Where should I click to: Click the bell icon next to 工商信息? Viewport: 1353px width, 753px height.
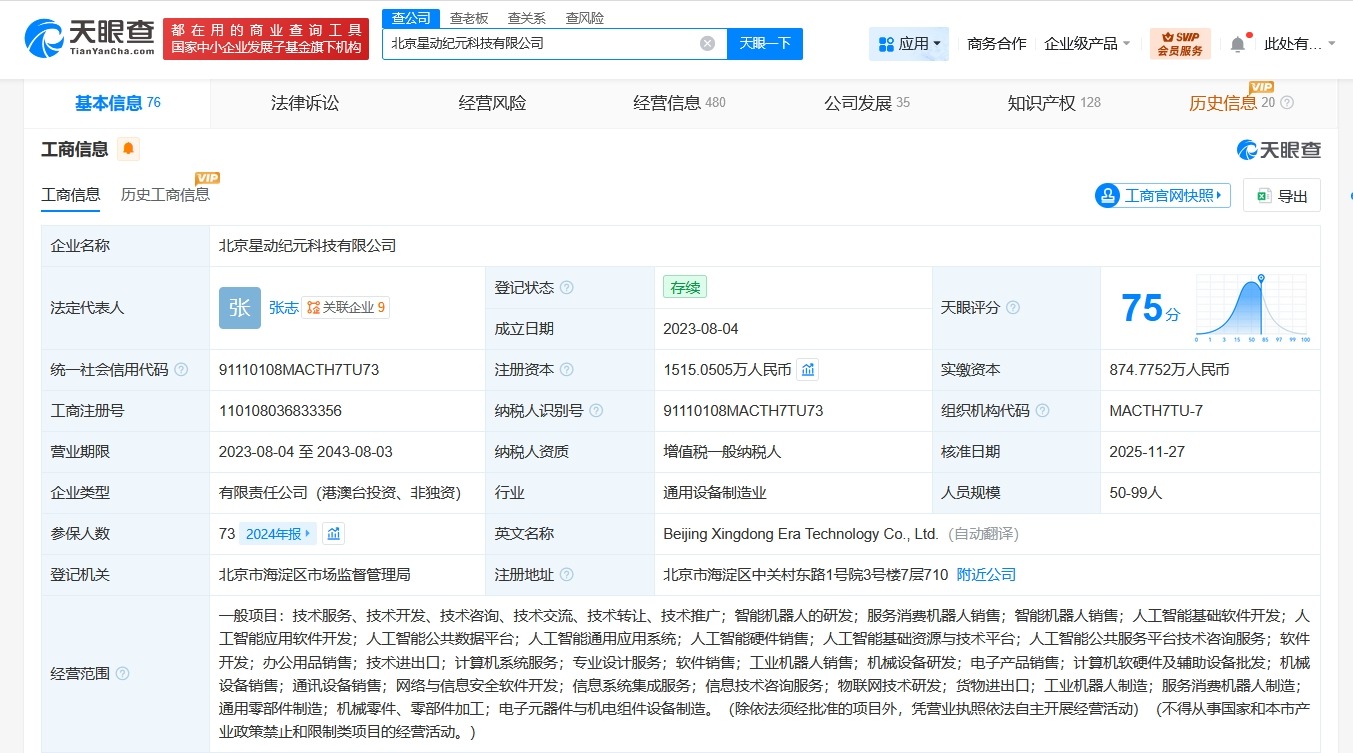(x=126, y=149)
